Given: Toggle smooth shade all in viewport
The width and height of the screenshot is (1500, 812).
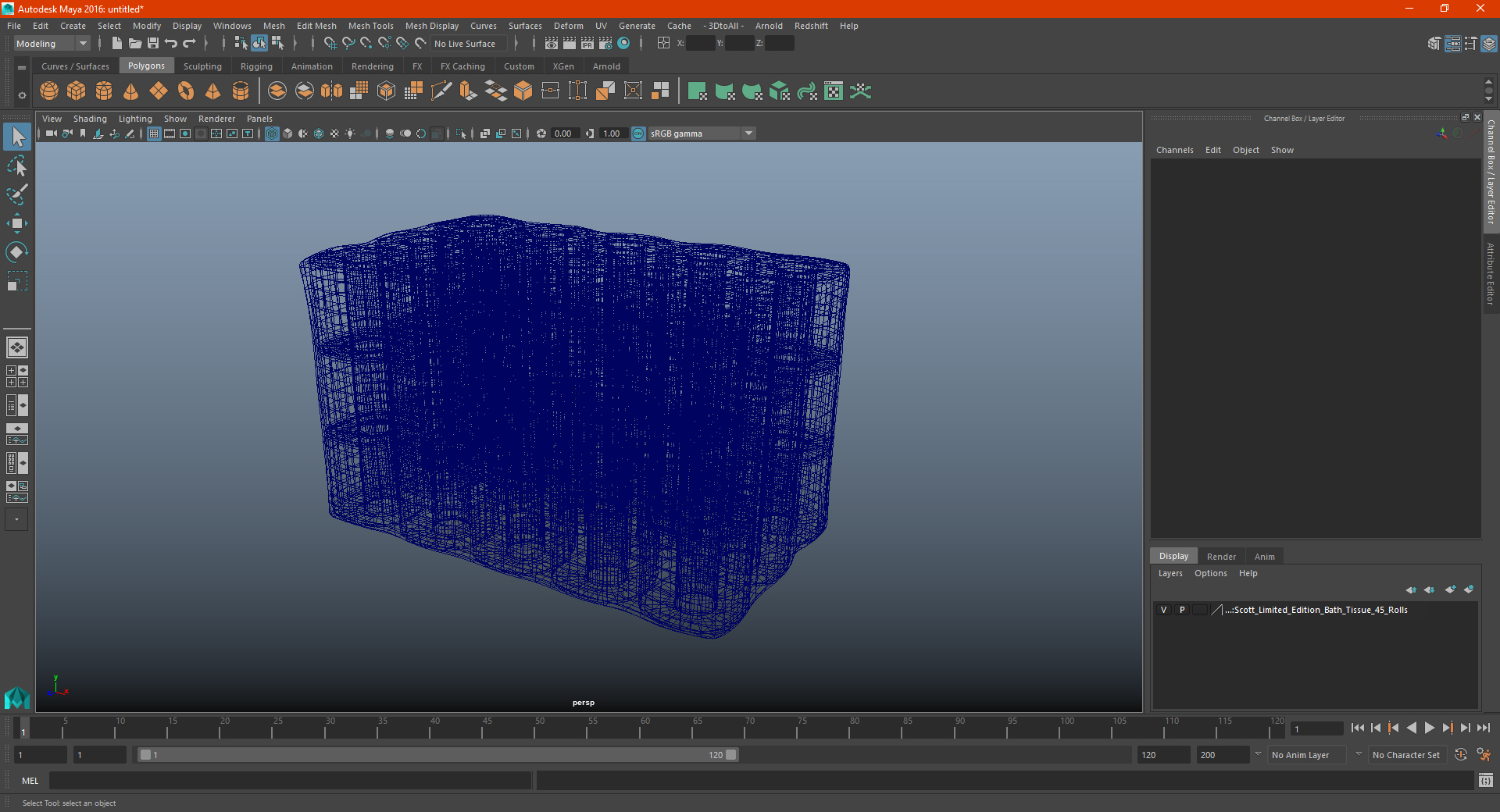Looking at the screenshot, I should tap(287, 134).
